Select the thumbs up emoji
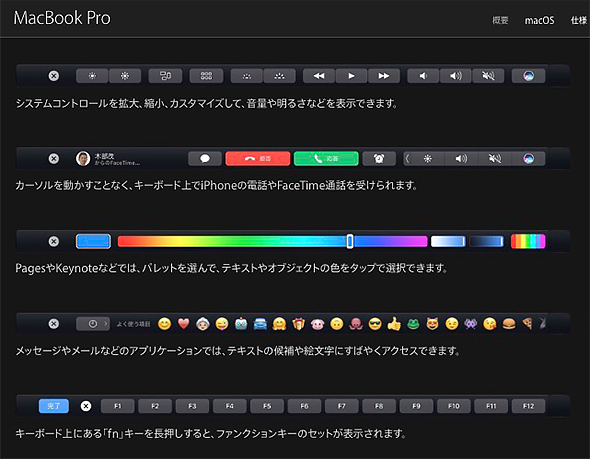Viewport: 590px width, 459px height. (394, 324)
